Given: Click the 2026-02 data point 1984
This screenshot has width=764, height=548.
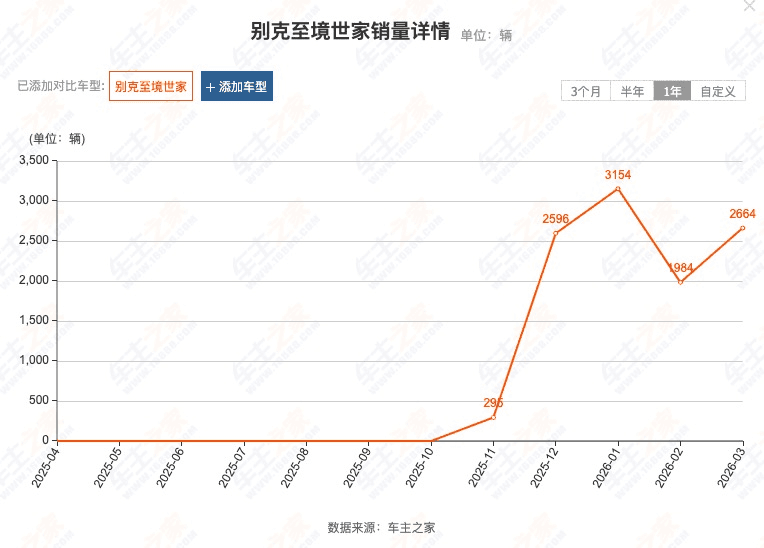Looking at the screenshot, I should [680, 282].
